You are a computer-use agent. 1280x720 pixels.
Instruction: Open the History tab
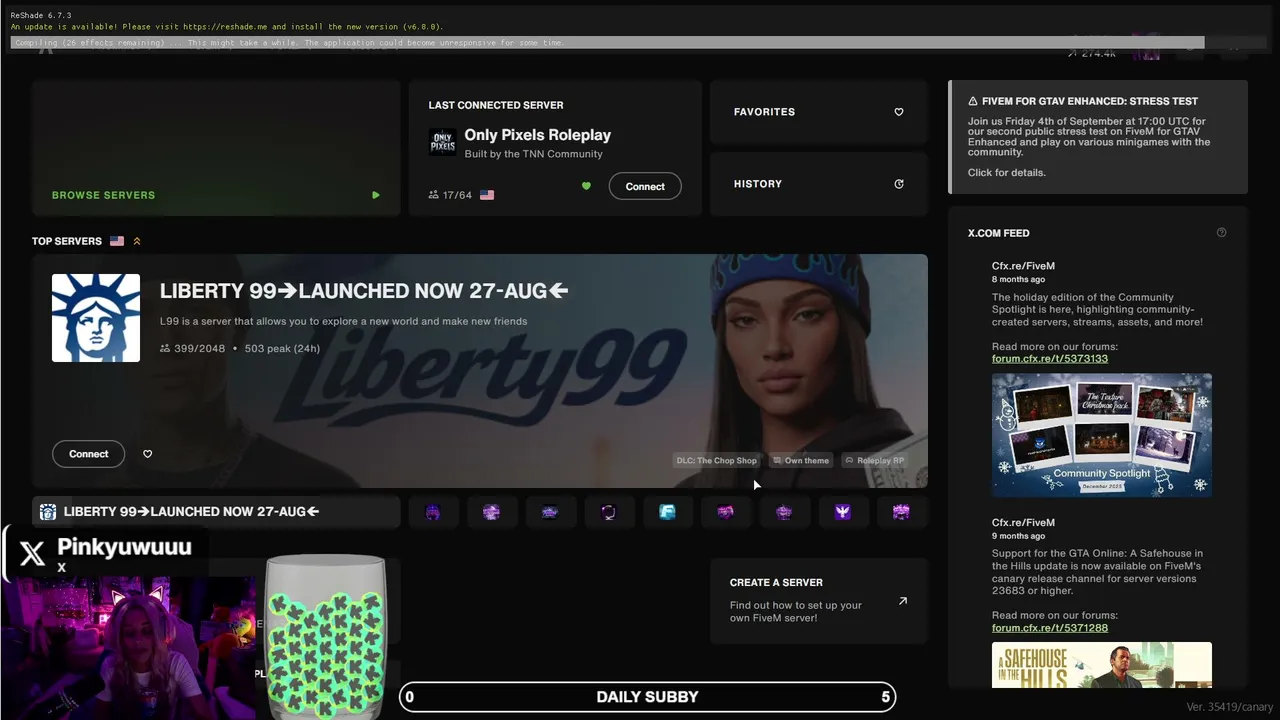click(819, 184)
